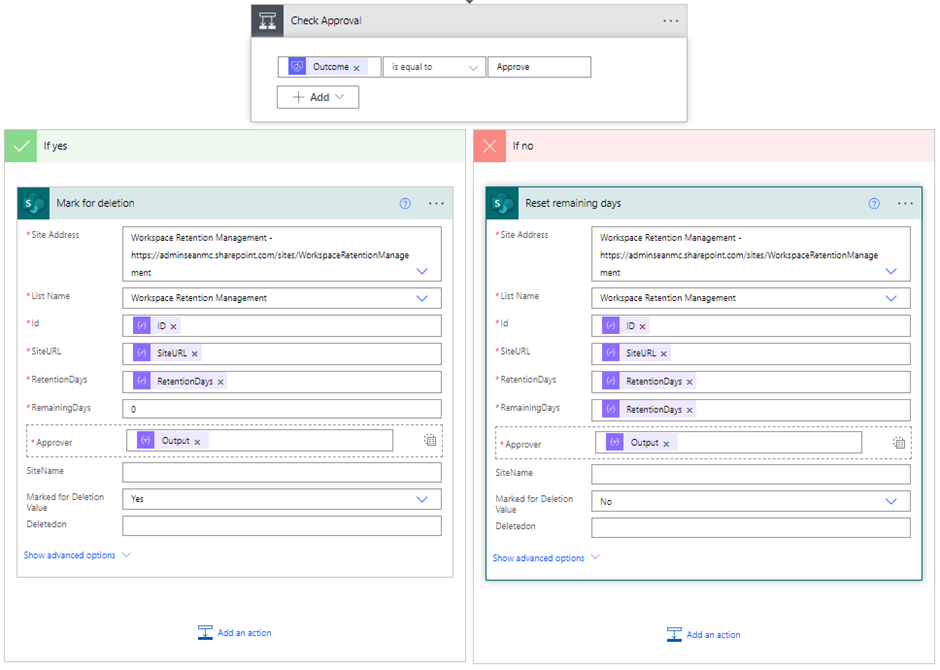Open Mark for deletion ellipsis menu

(436, 204)
